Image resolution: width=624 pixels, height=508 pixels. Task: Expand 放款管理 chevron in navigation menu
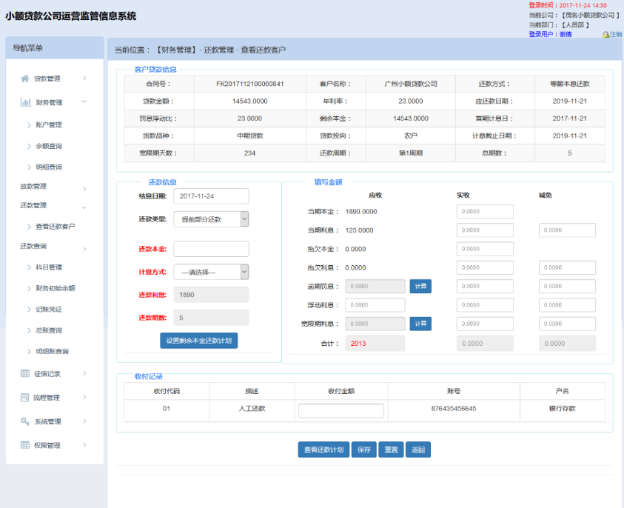(84, 189)
